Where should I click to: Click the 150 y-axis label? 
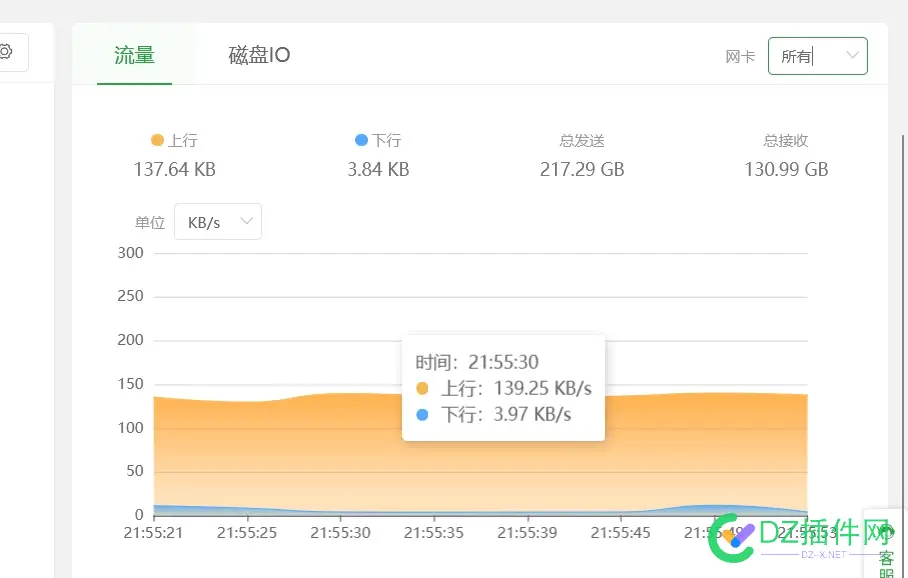tap(130, 384)
